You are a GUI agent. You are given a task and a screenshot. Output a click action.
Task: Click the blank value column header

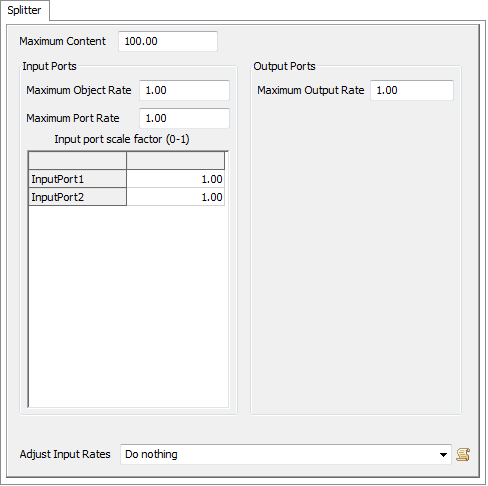(x=176, y=161)
